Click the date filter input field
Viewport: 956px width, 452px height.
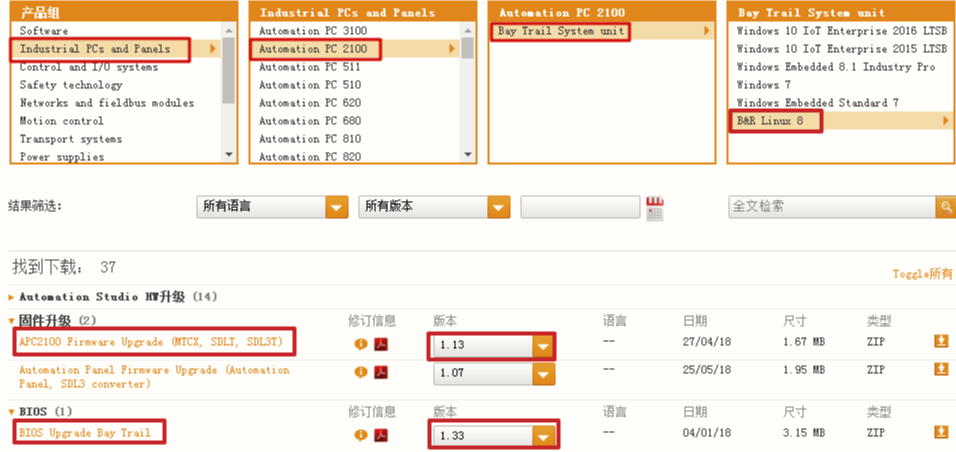pos(580,207)
